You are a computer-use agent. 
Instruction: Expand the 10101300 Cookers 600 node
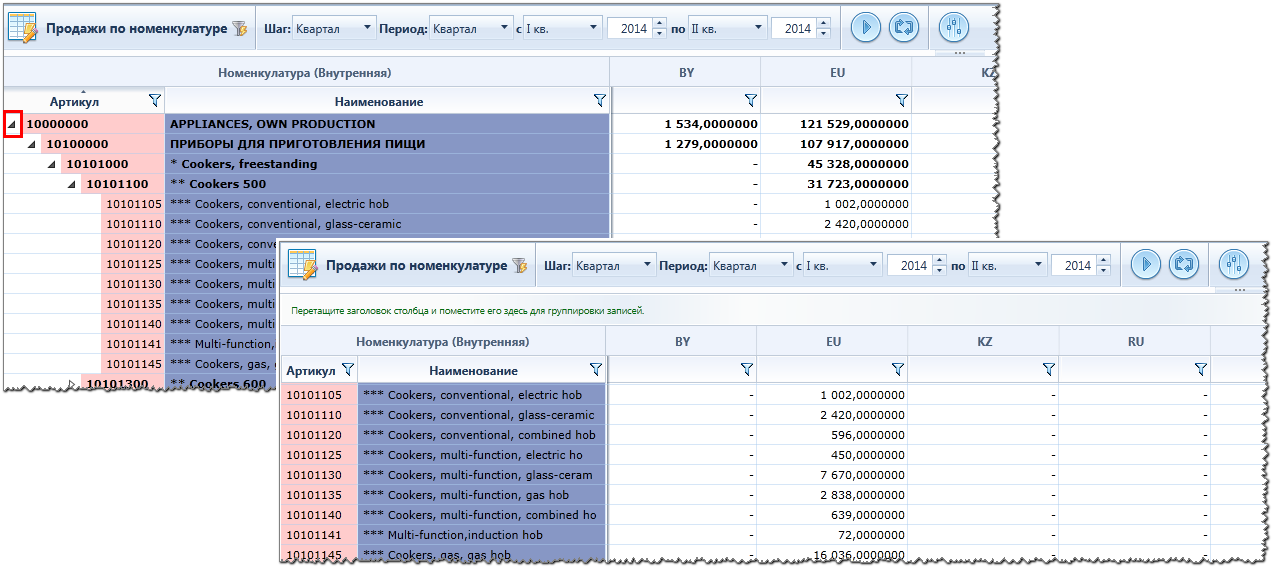[72, 384]
